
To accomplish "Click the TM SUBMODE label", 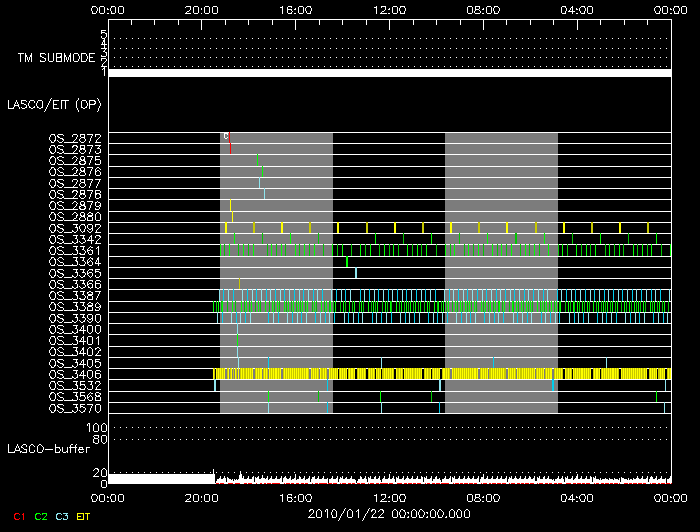I will point(56,58).
